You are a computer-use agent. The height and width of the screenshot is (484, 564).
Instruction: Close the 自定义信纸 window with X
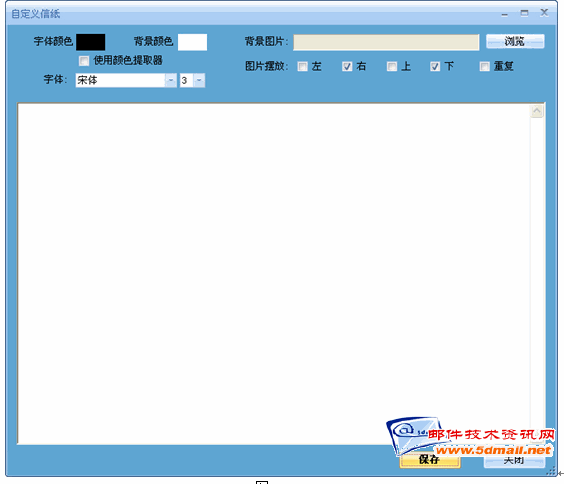(544, 13)
